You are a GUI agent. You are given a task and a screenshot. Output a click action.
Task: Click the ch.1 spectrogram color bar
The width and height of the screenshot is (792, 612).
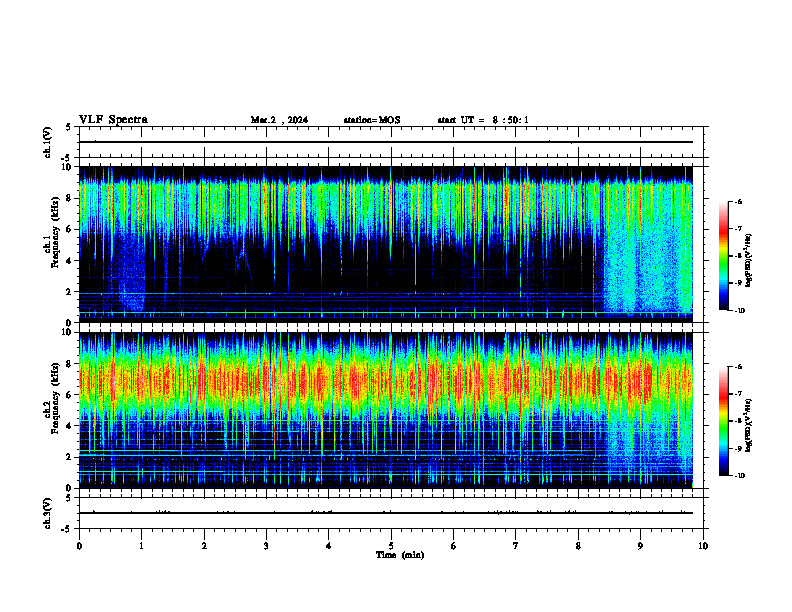click(x=724, y=256)
